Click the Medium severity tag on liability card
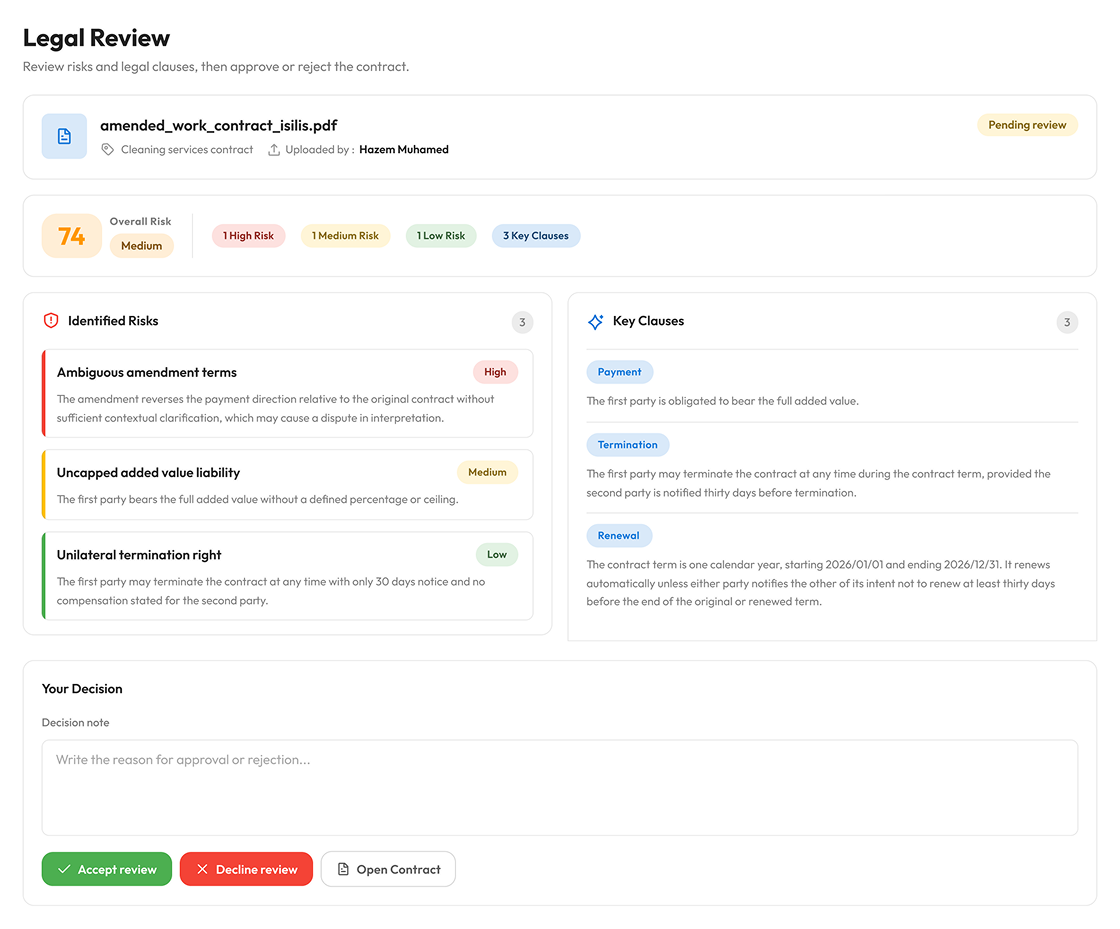The height and width of the screenshot is (929, 1120). [487, 472]
